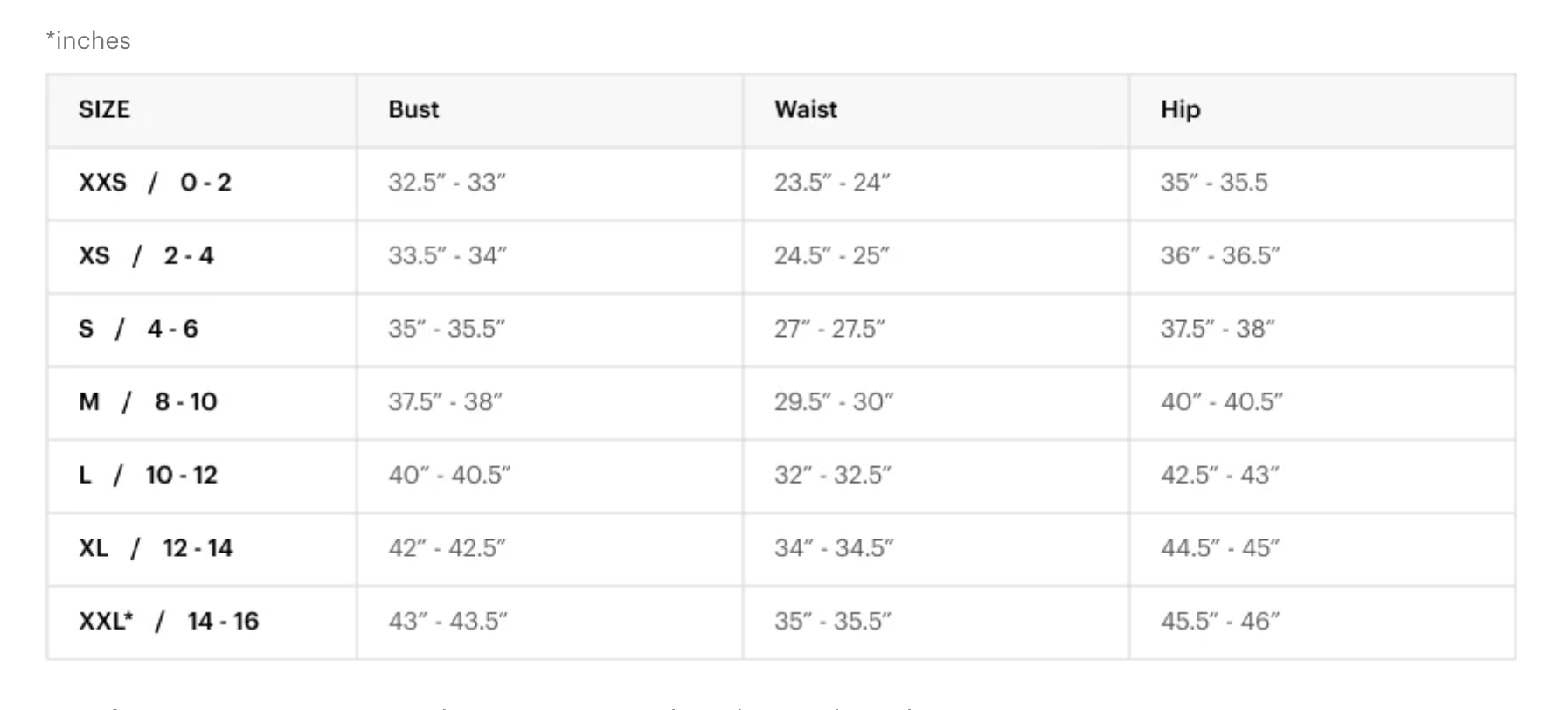
Task: Click the XXS bust measurement 32.5" - 33"
Action: tap(447, 183)
